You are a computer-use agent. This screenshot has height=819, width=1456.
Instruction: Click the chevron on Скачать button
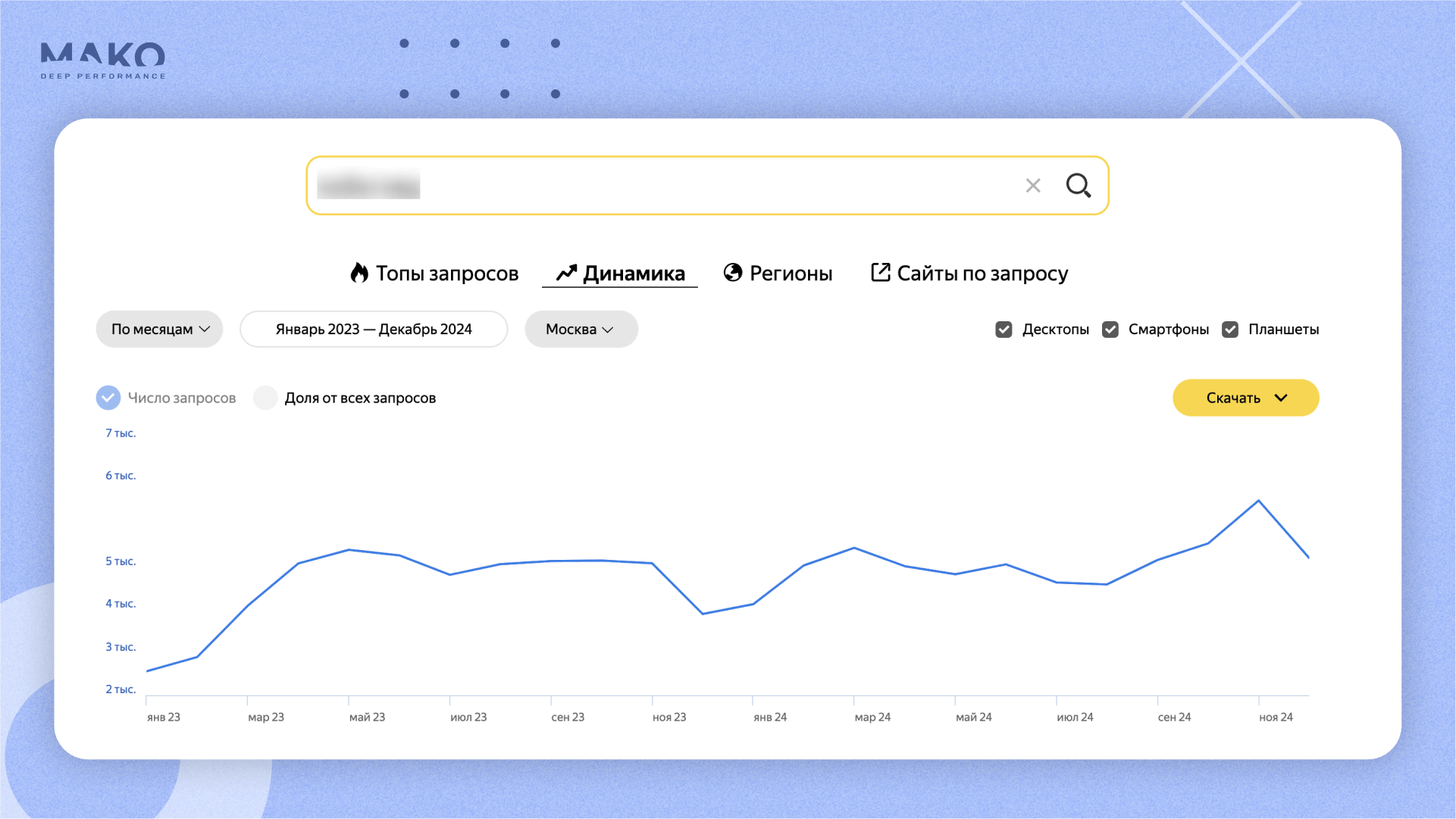[1281, 398]
